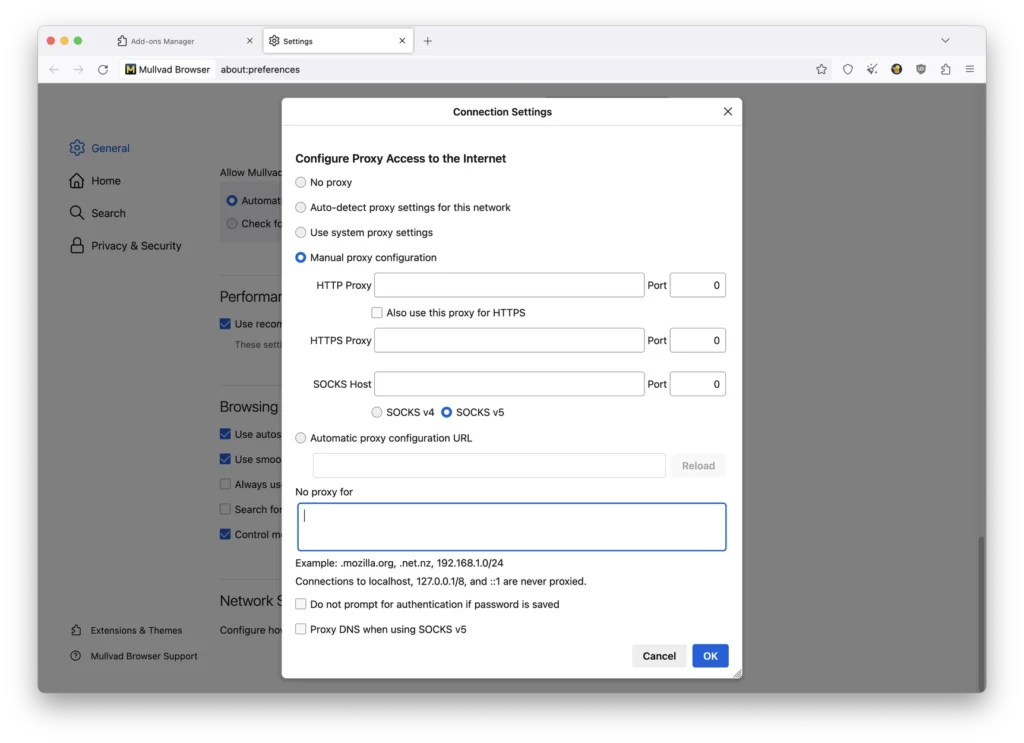
Task: Click the HTTPS Proxy address field
Action: click(509, 340)
